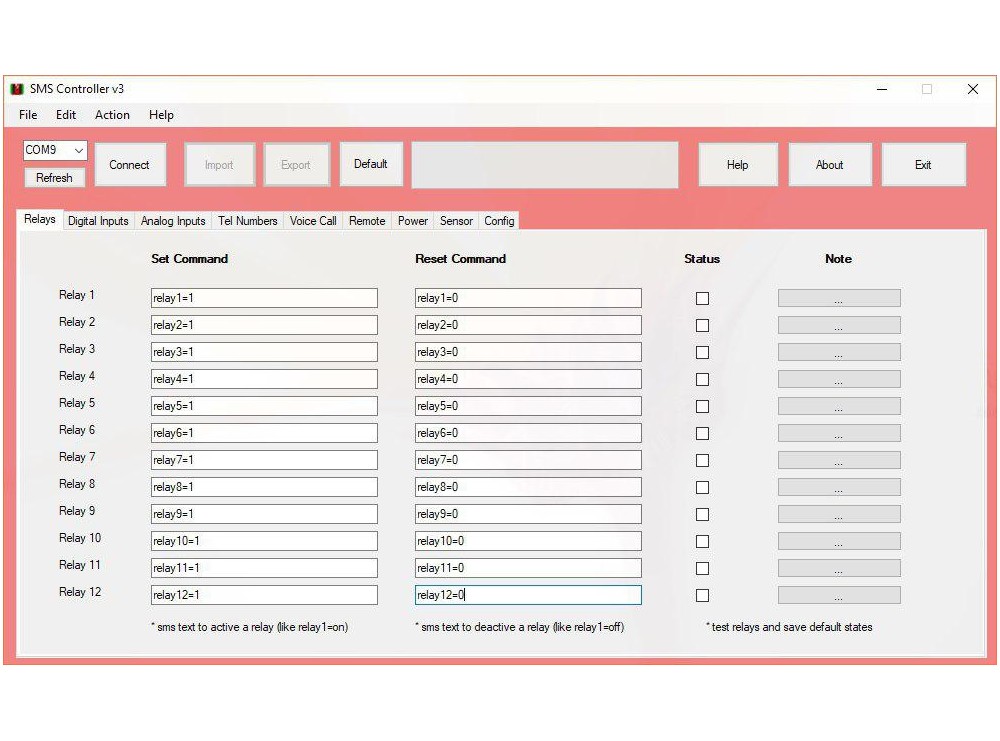Open the Voice Call tab
This screenshot has height=741, width=1000.
313,221
